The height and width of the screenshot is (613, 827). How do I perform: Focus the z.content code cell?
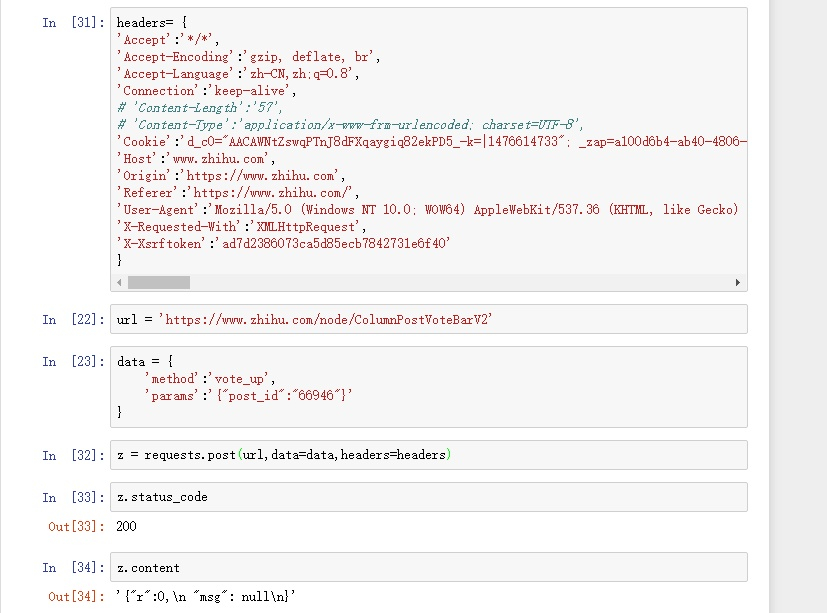(x=428, y=567)
